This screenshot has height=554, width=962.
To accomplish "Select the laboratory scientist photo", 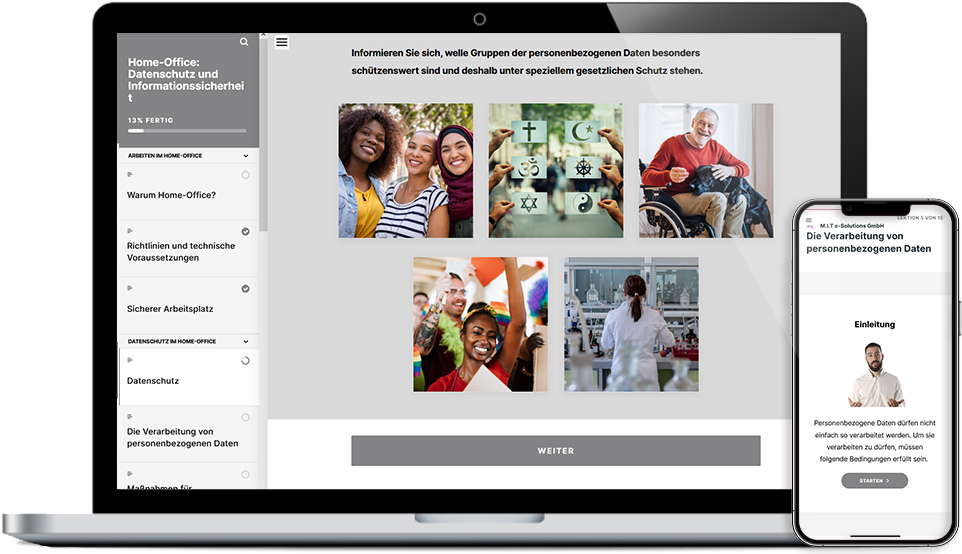I will (x=631, y=325).
